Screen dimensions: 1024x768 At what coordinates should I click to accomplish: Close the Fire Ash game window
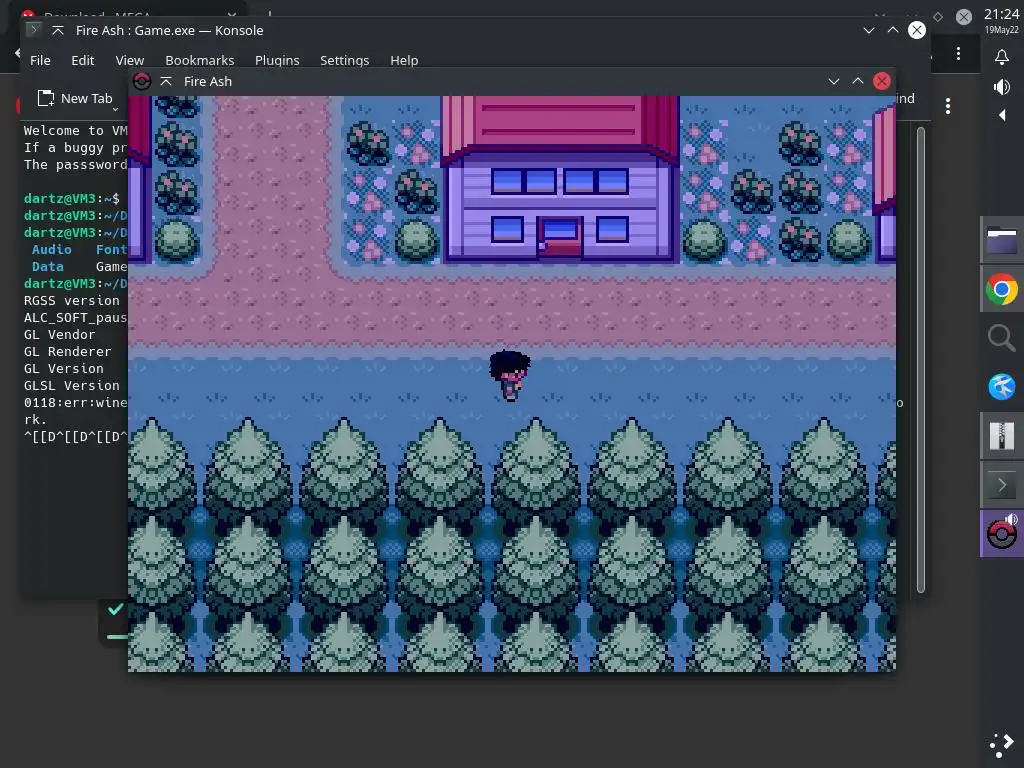click(882, 81)
